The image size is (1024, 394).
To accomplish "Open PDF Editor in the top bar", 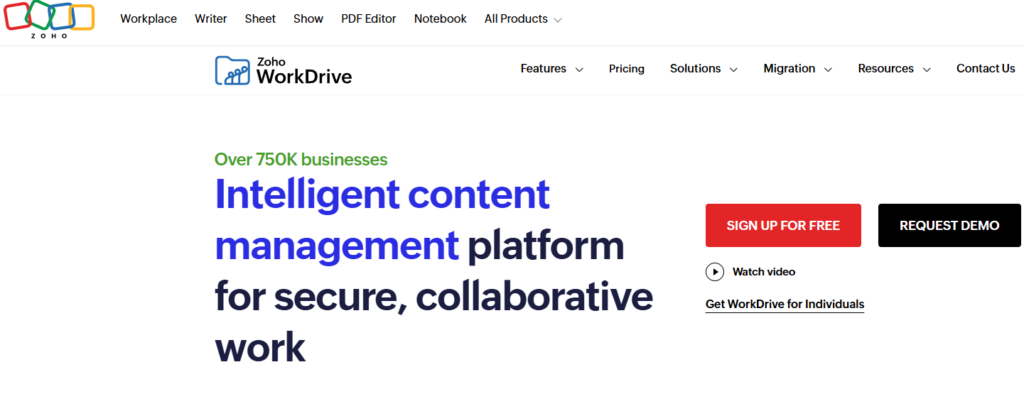I will (x=368, y=19).
